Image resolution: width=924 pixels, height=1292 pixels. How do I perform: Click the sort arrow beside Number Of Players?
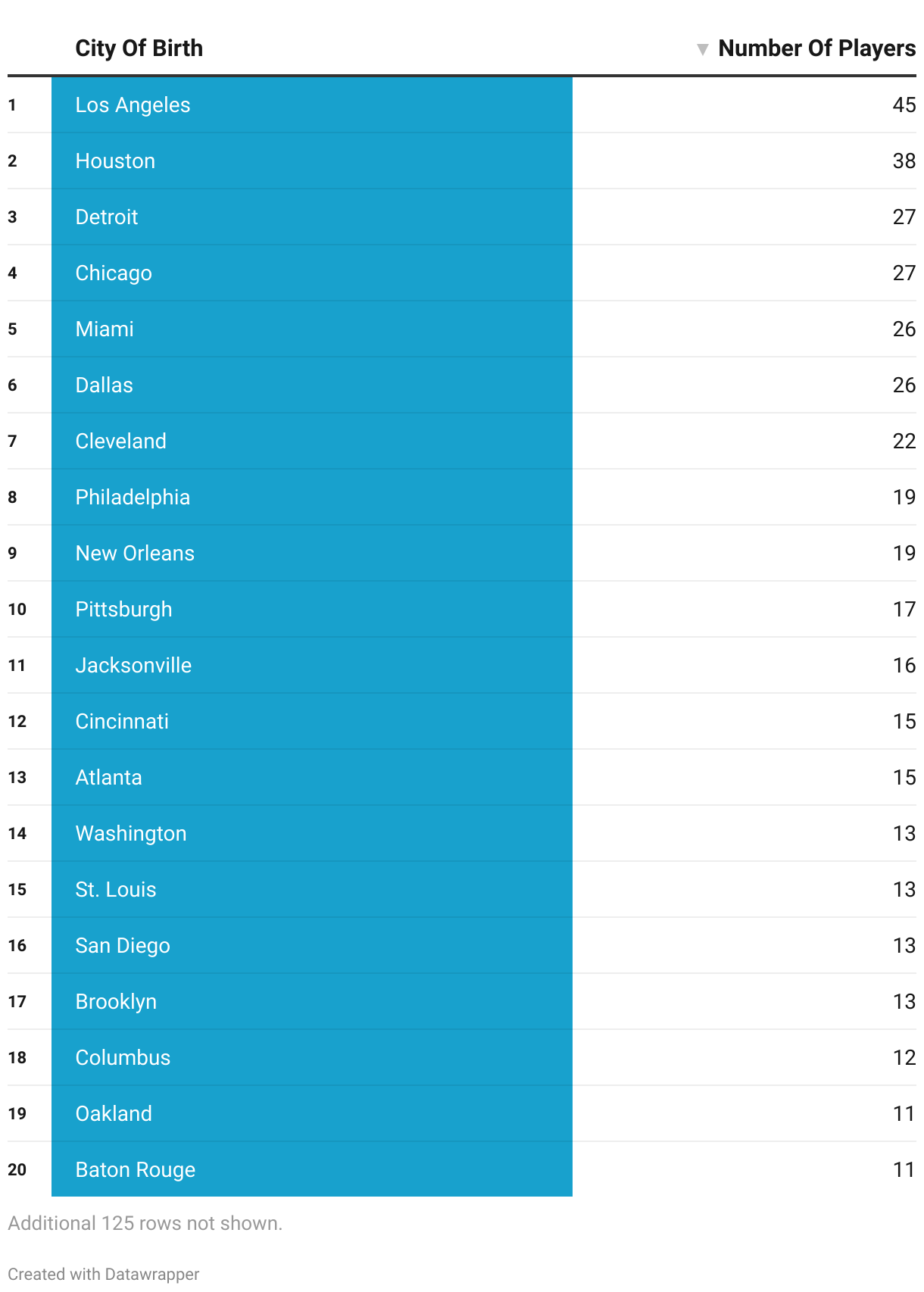point(702,49)
